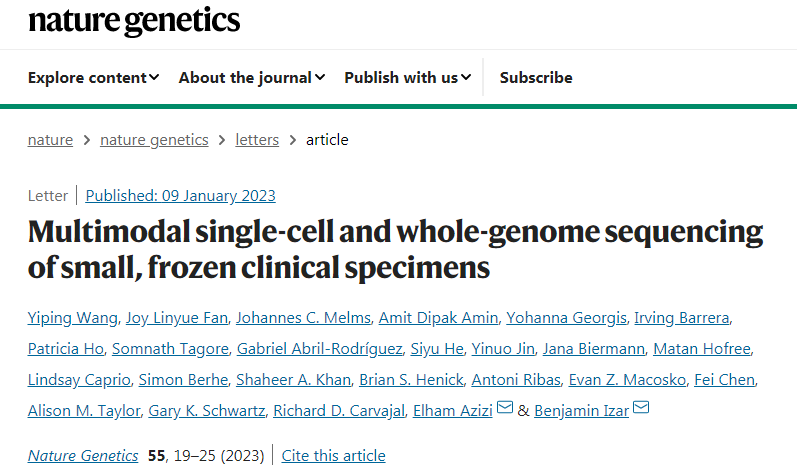Viewport: 797px width, 471px height.
Task: Click Cite this article link
Action: [x=333, y=455]
